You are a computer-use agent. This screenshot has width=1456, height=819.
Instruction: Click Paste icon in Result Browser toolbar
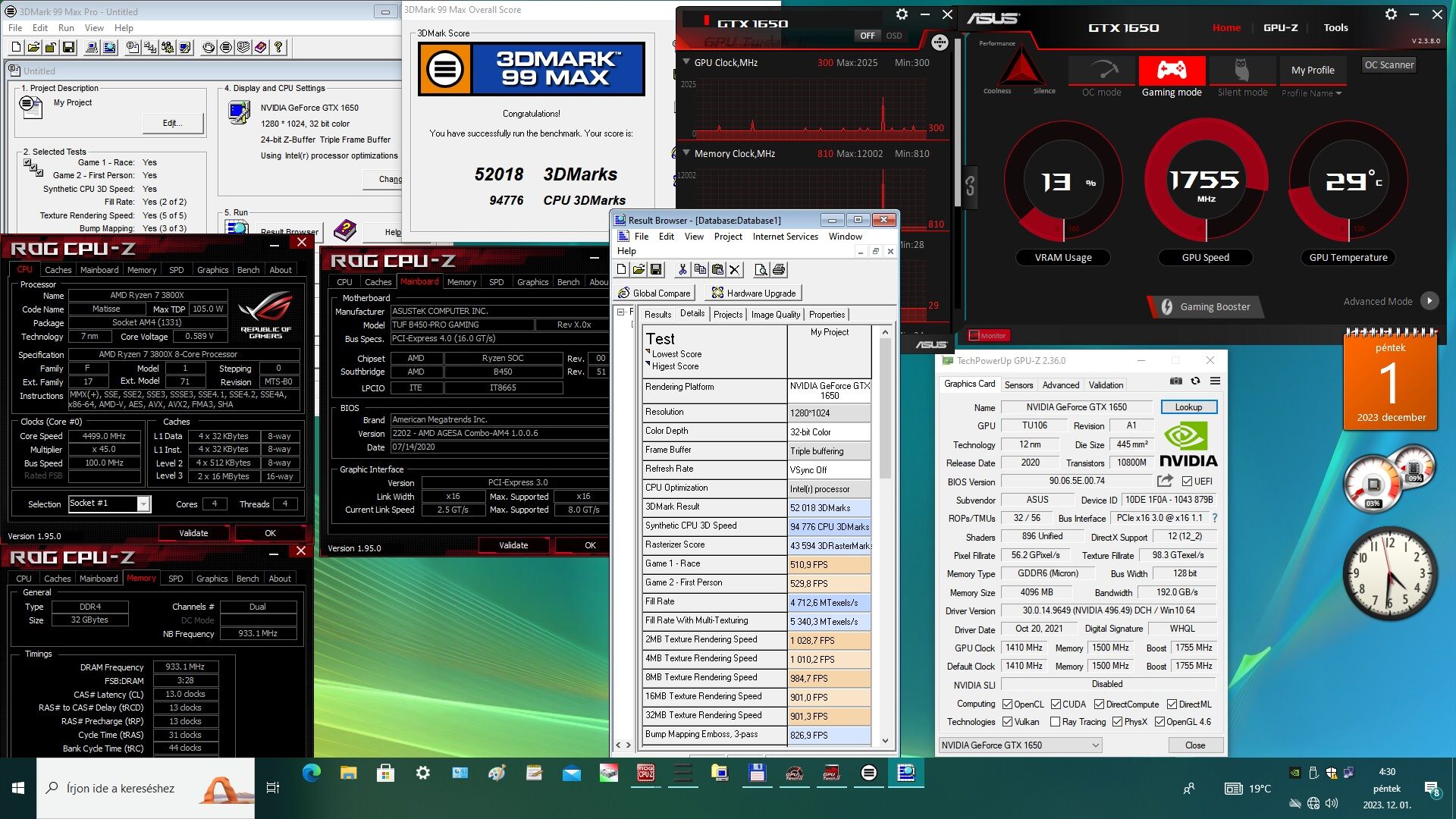717,269
